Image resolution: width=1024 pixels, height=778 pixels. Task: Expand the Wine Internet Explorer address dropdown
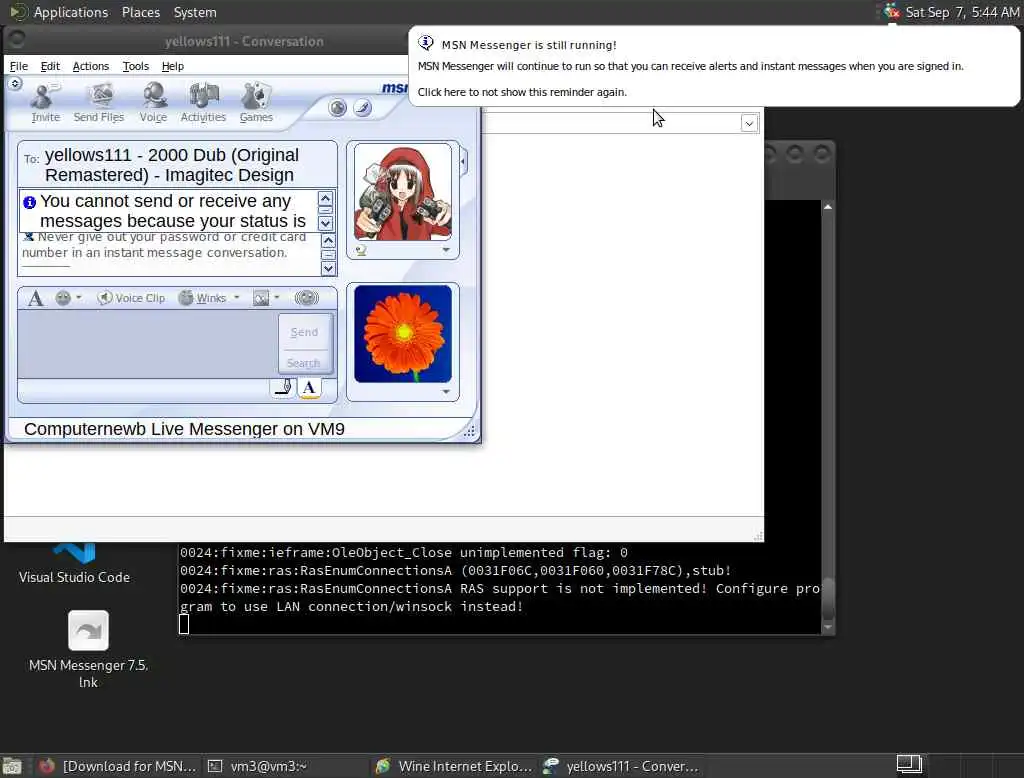(749, 123)
